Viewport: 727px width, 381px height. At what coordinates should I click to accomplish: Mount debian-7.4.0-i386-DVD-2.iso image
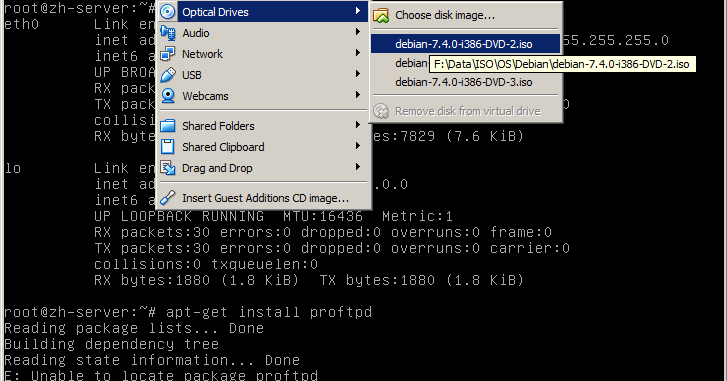[x=466, y=44]
